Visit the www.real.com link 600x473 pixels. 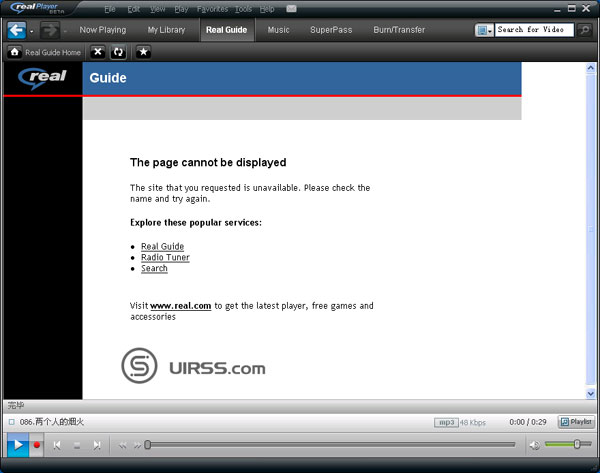click(181, 306)
